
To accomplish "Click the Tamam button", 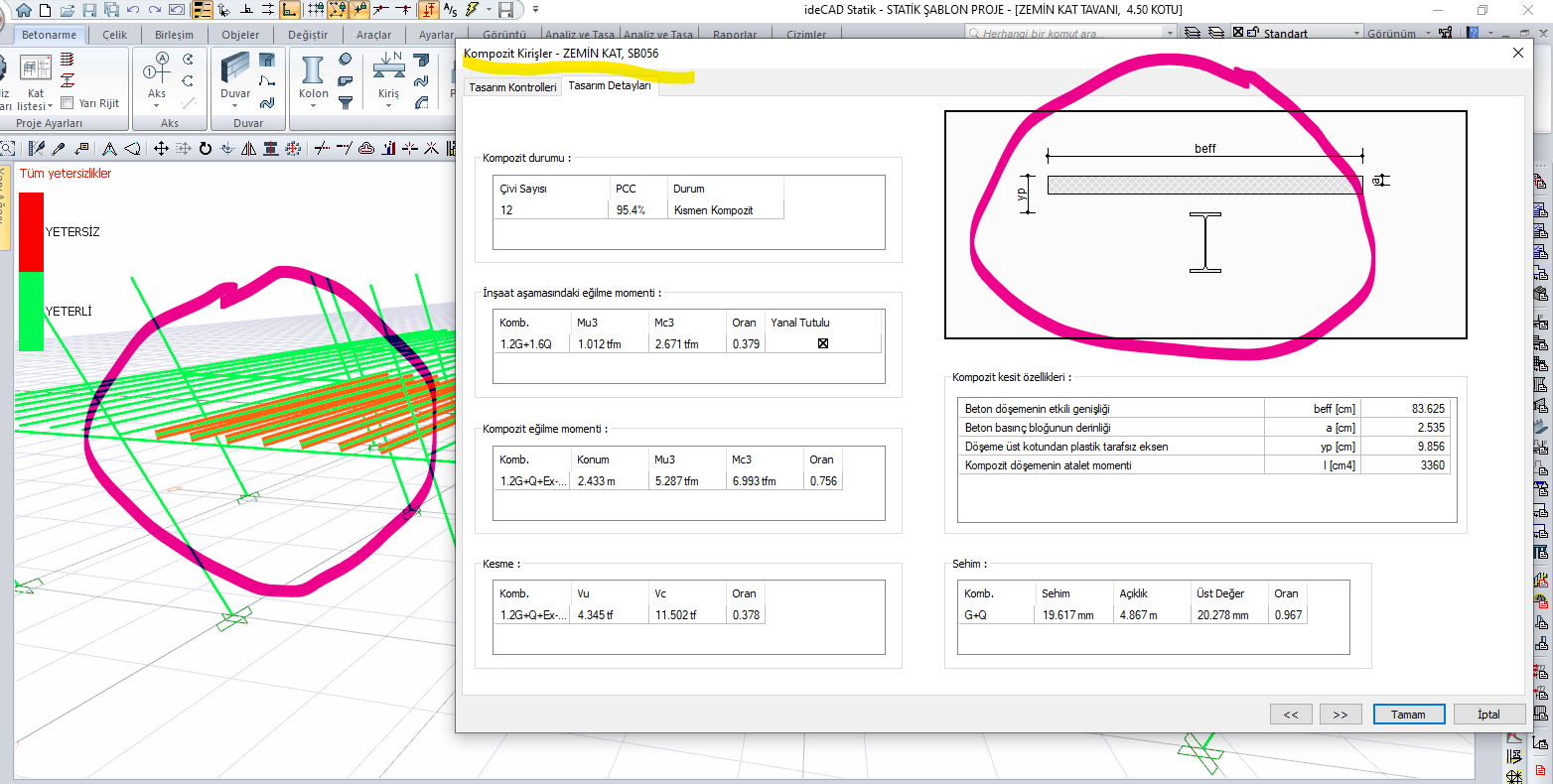I will point(1408,715).
